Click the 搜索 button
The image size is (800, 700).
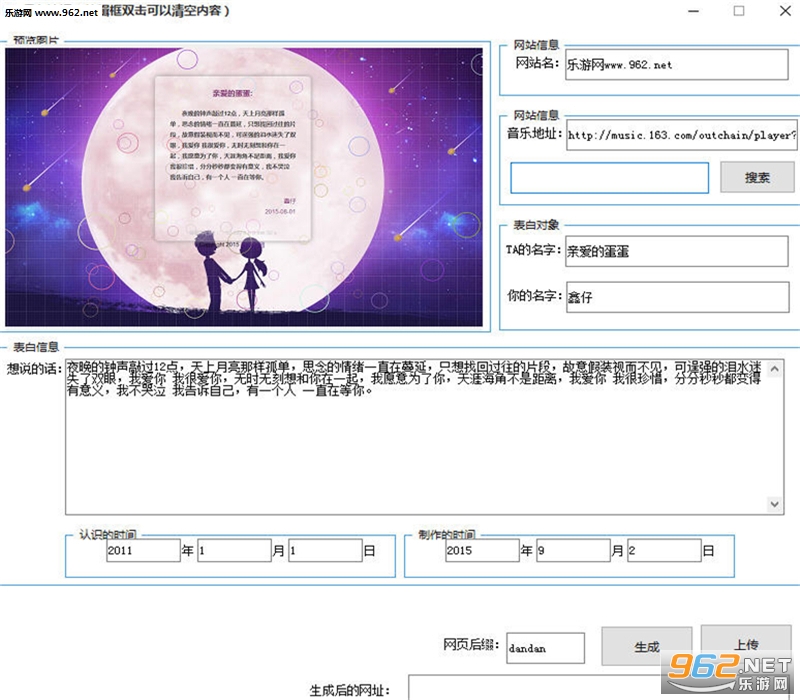click(x=757, y=177)
